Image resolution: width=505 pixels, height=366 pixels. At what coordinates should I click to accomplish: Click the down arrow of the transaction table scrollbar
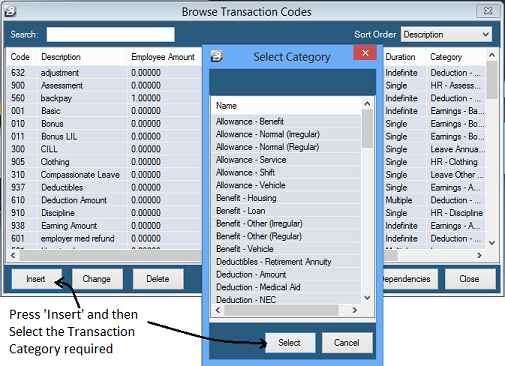pos(492,243)
